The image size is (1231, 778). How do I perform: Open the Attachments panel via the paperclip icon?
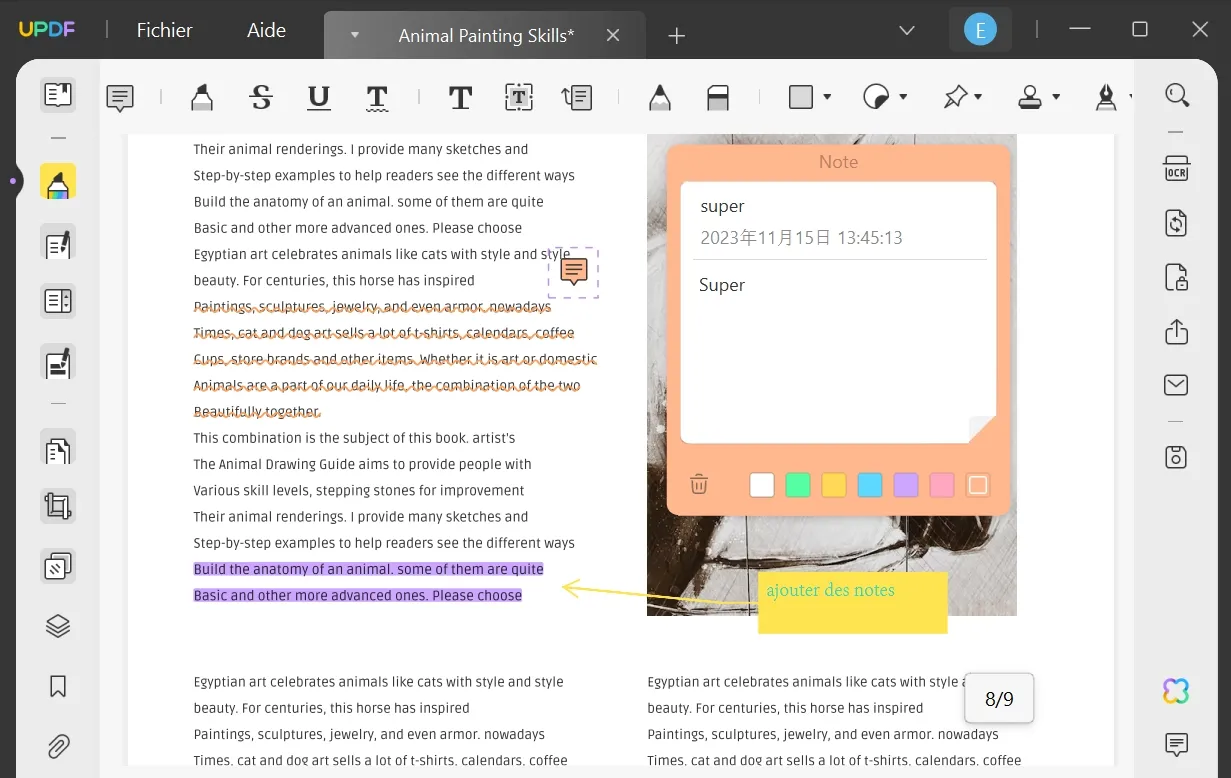pyautogui.click(x=57, y=746)
